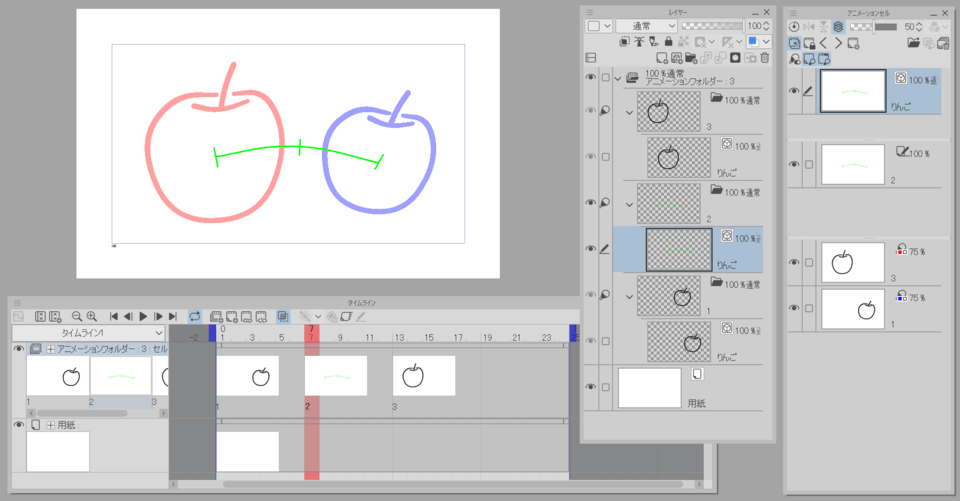Click the red current-frame marker at 7
Screen dimensions: 960x501
pos(312,334)
